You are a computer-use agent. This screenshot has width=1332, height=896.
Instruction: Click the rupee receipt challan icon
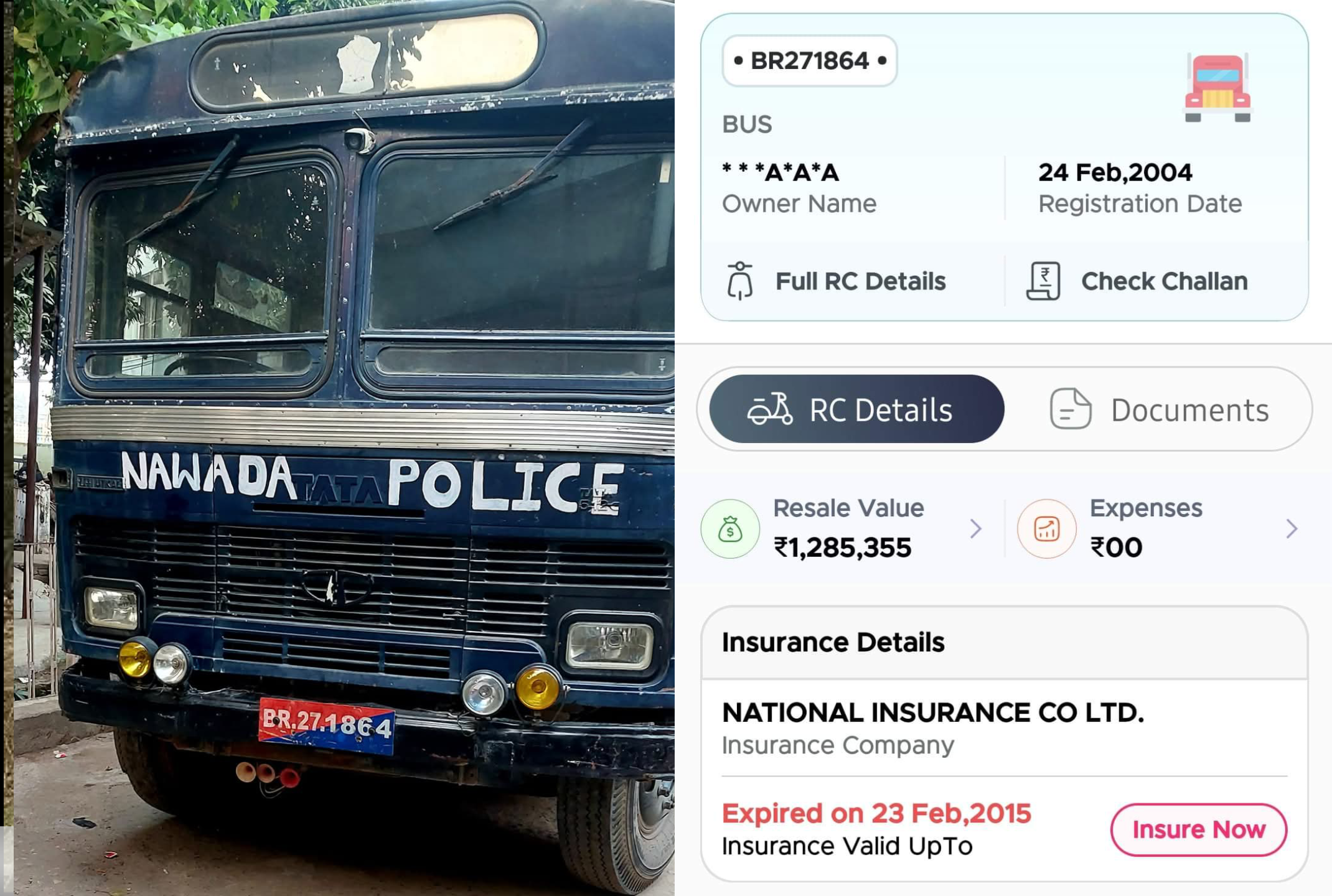[x=1044, y=281]
